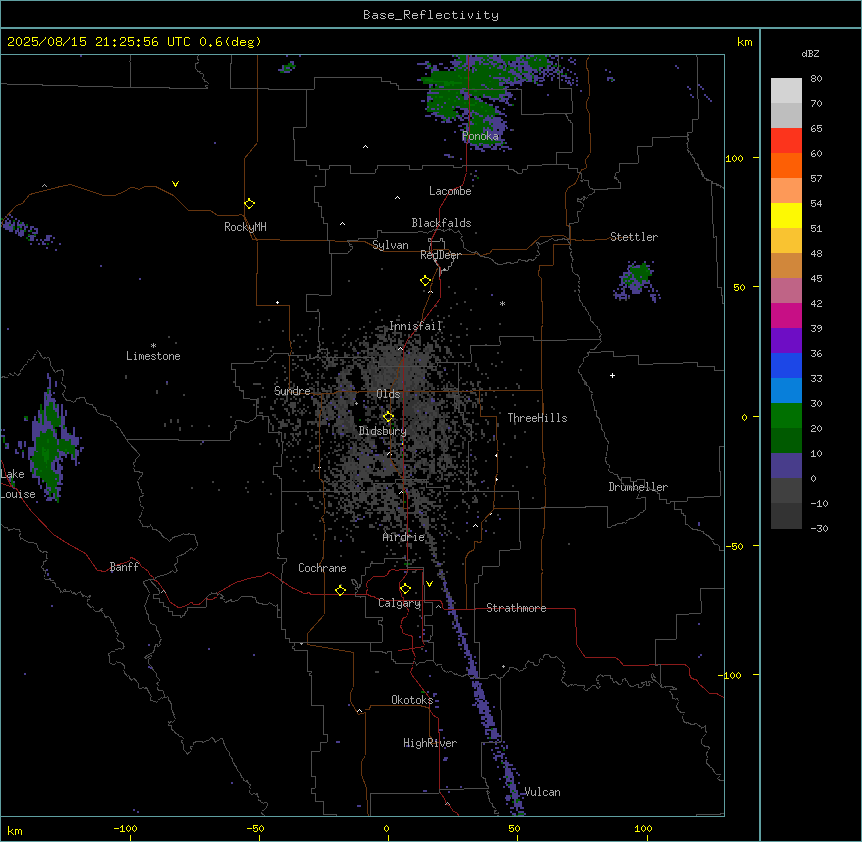The width and height of the screenshot is (862, 842).
Task: Click the 80 value on dBZ legend
Action: pos(816,79)
